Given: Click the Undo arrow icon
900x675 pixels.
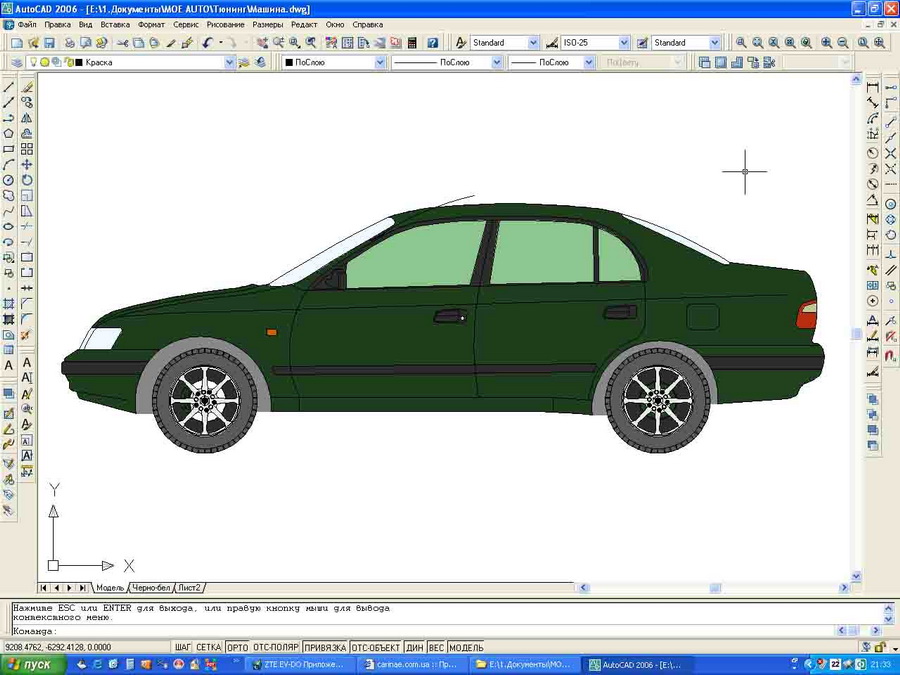Looking at the screenshot, I should click(x=207, y=43).
